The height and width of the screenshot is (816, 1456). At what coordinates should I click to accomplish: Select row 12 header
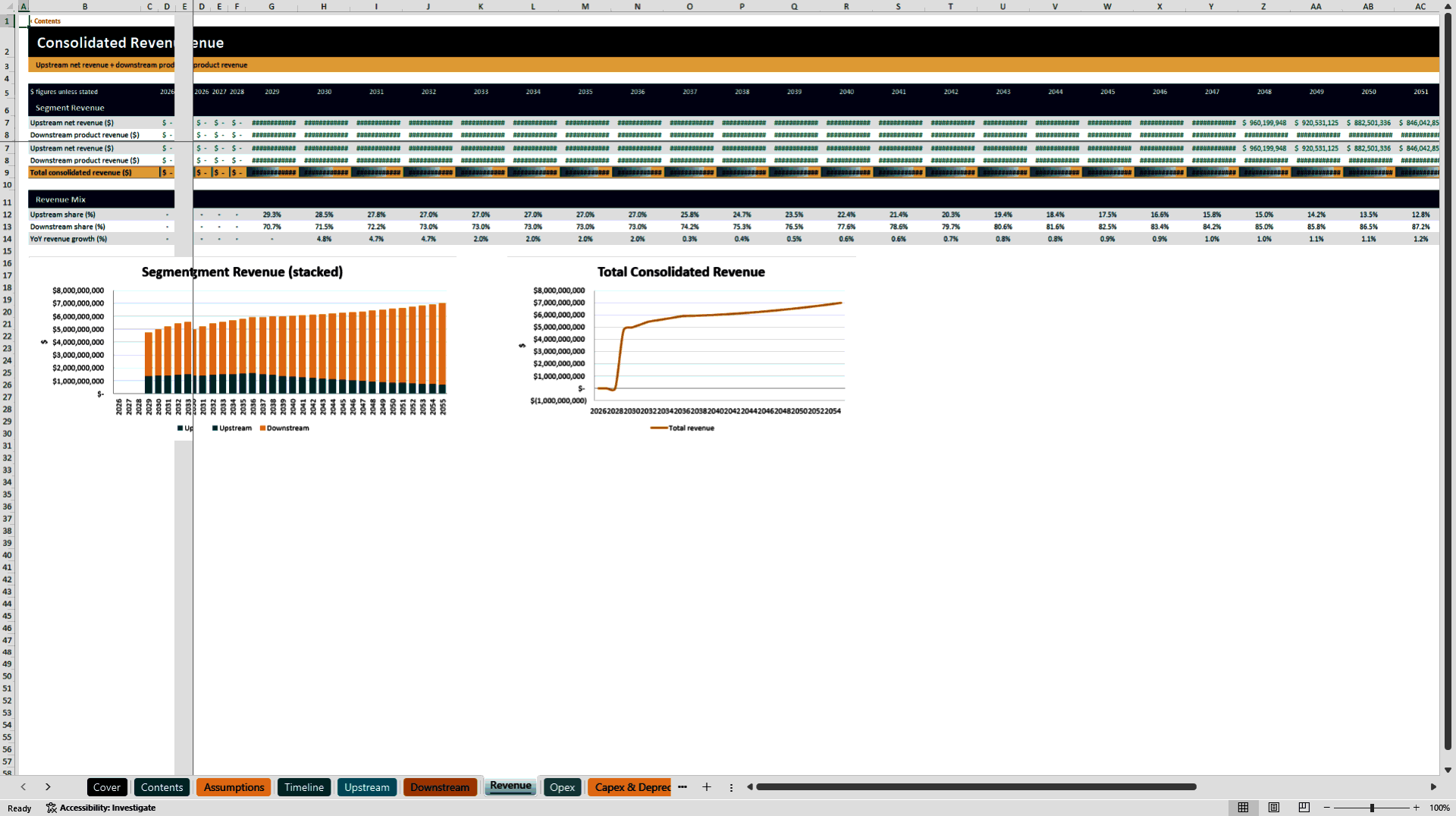(8, 215)
